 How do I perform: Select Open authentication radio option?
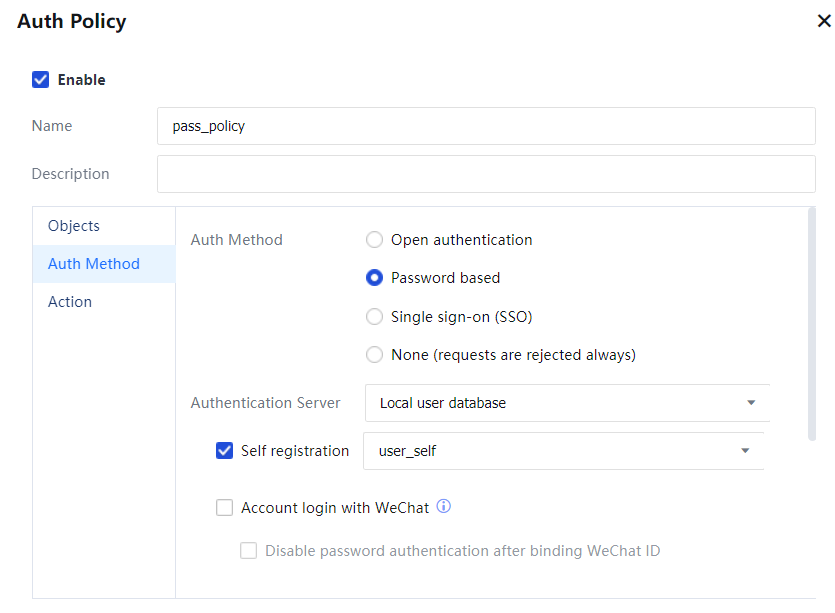point(375,240)
